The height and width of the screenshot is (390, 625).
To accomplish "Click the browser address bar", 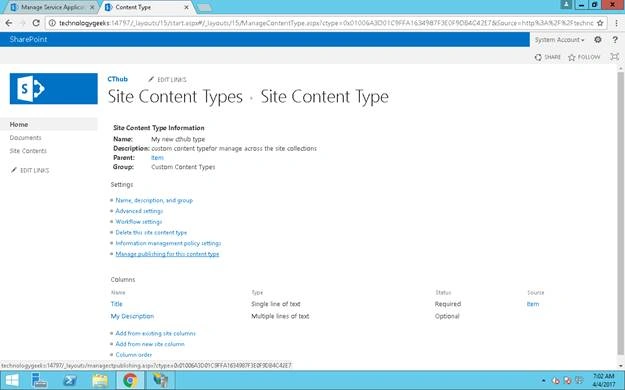I will (x=326, y=23).
